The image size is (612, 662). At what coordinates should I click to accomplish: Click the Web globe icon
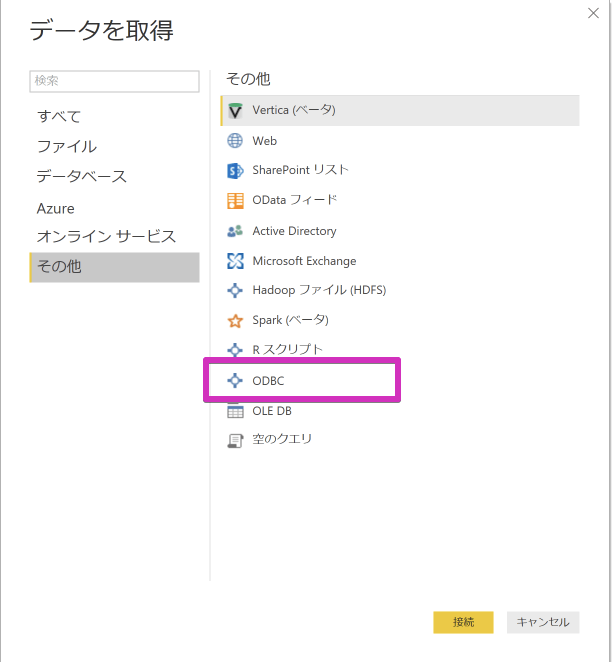(235, 141)
